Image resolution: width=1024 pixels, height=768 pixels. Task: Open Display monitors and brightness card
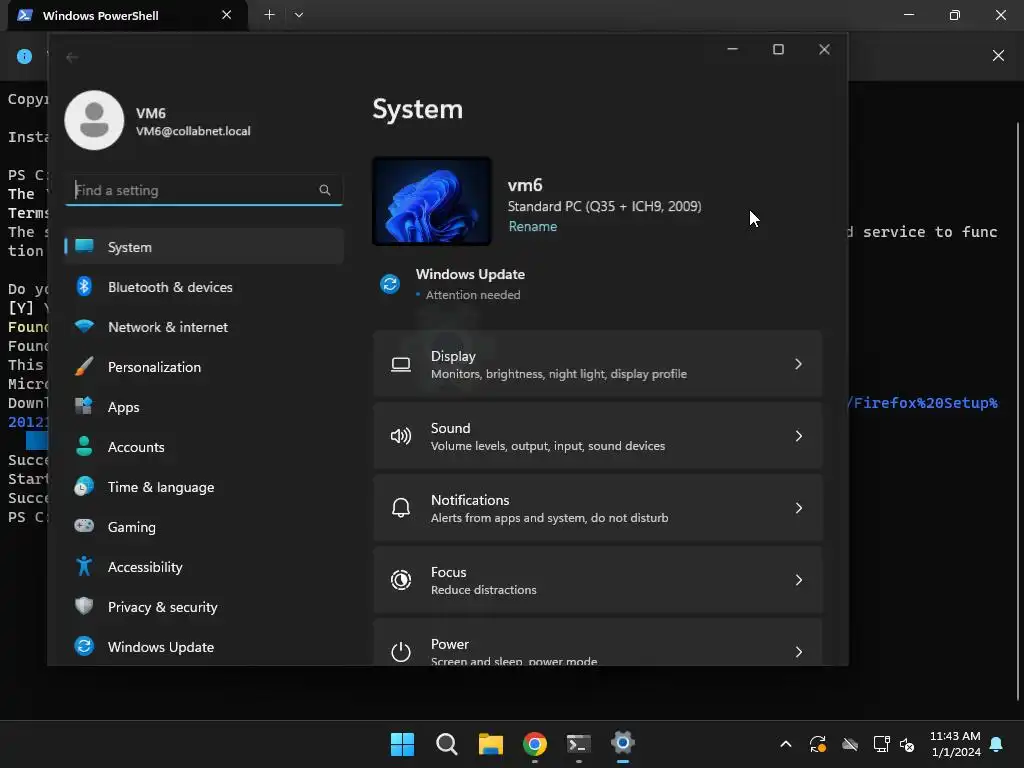click(x=598, y=364)
